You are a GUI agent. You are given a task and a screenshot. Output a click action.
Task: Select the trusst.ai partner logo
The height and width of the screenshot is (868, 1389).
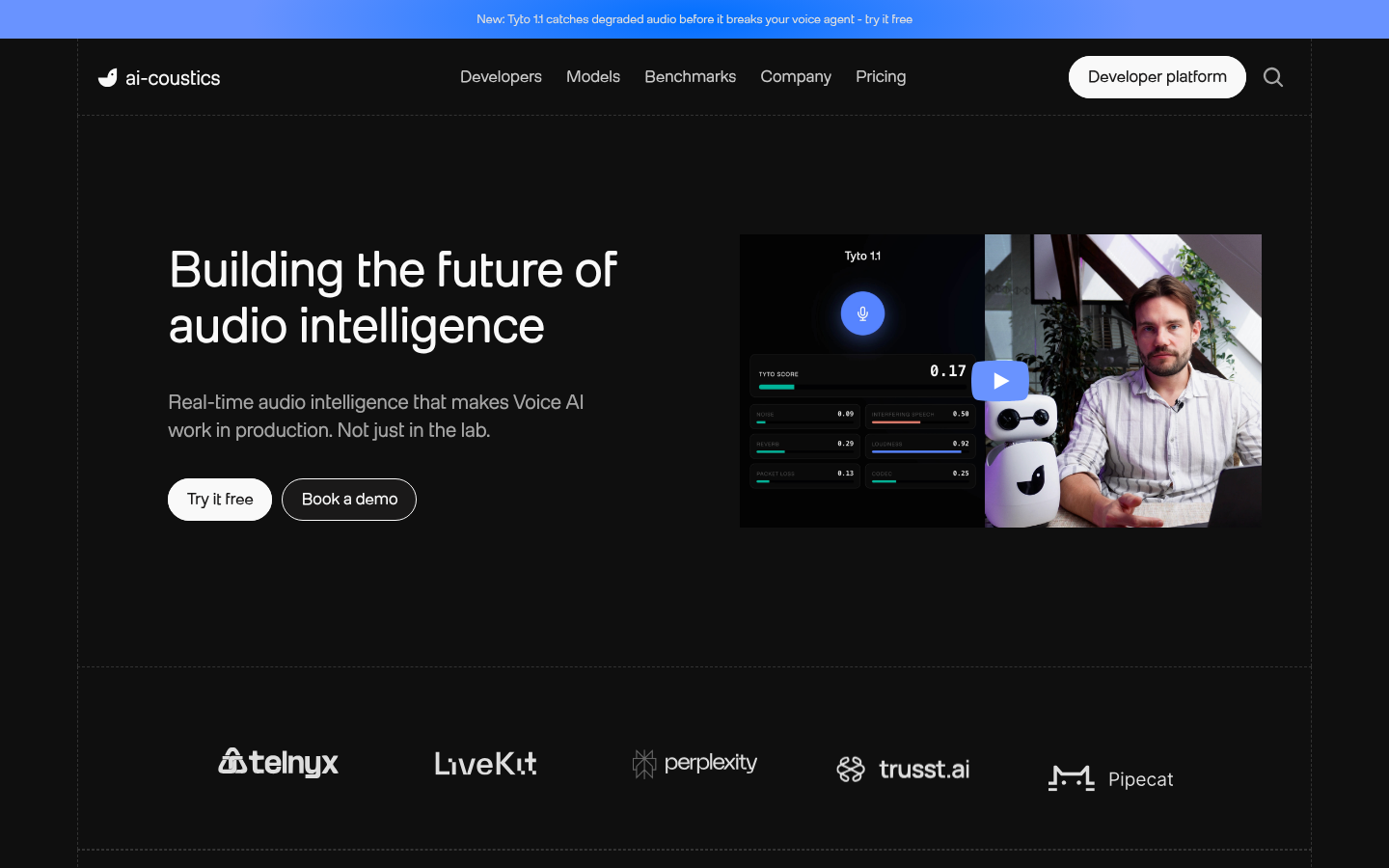903,769
